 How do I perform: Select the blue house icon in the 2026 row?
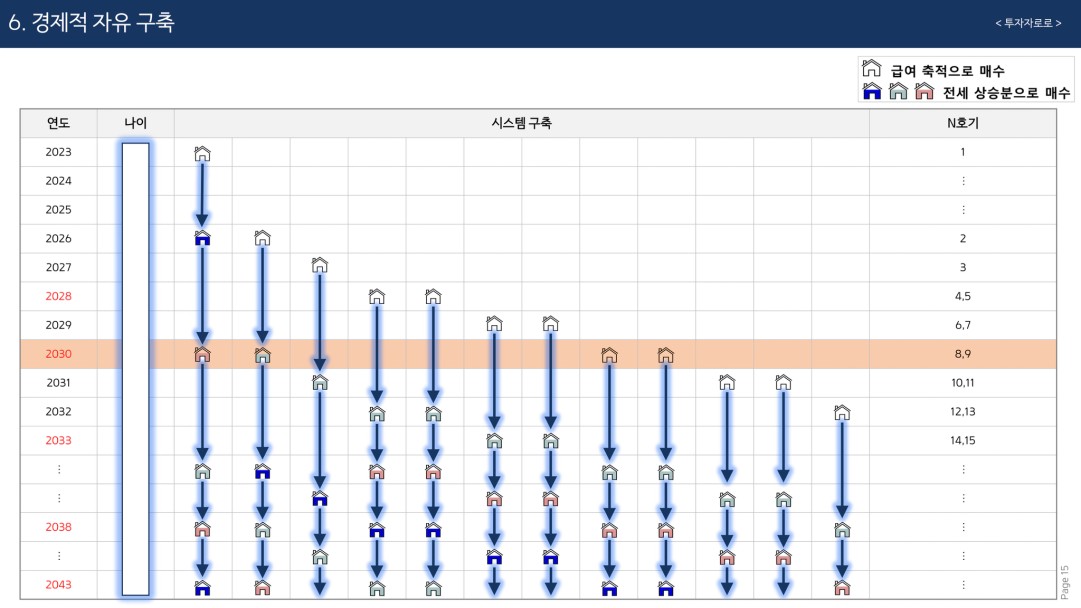coord(202,238)
